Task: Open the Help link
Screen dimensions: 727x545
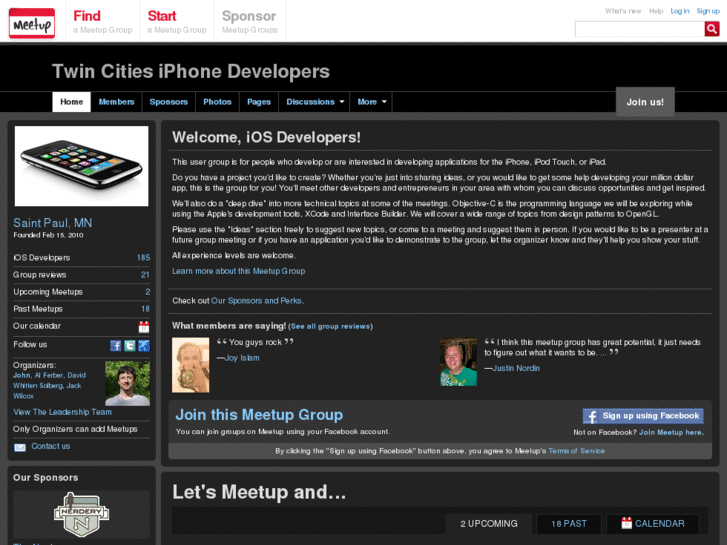Action: pos(656,11)
